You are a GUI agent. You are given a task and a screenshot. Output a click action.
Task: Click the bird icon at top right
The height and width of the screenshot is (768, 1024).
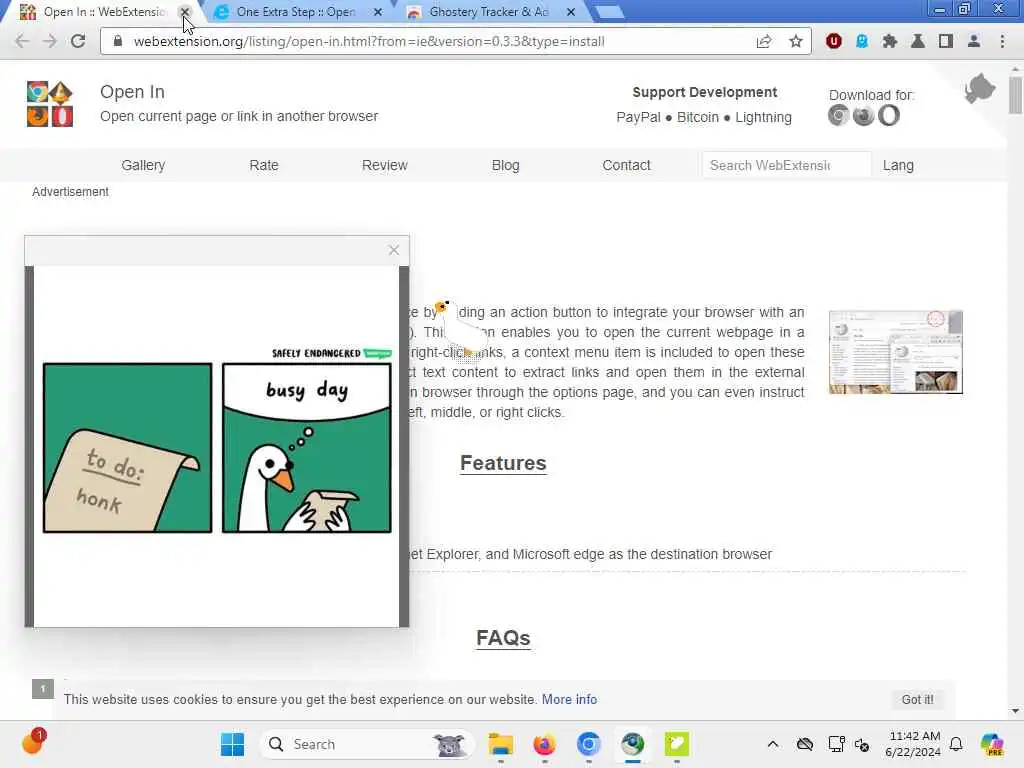click(x=980, y=89)
